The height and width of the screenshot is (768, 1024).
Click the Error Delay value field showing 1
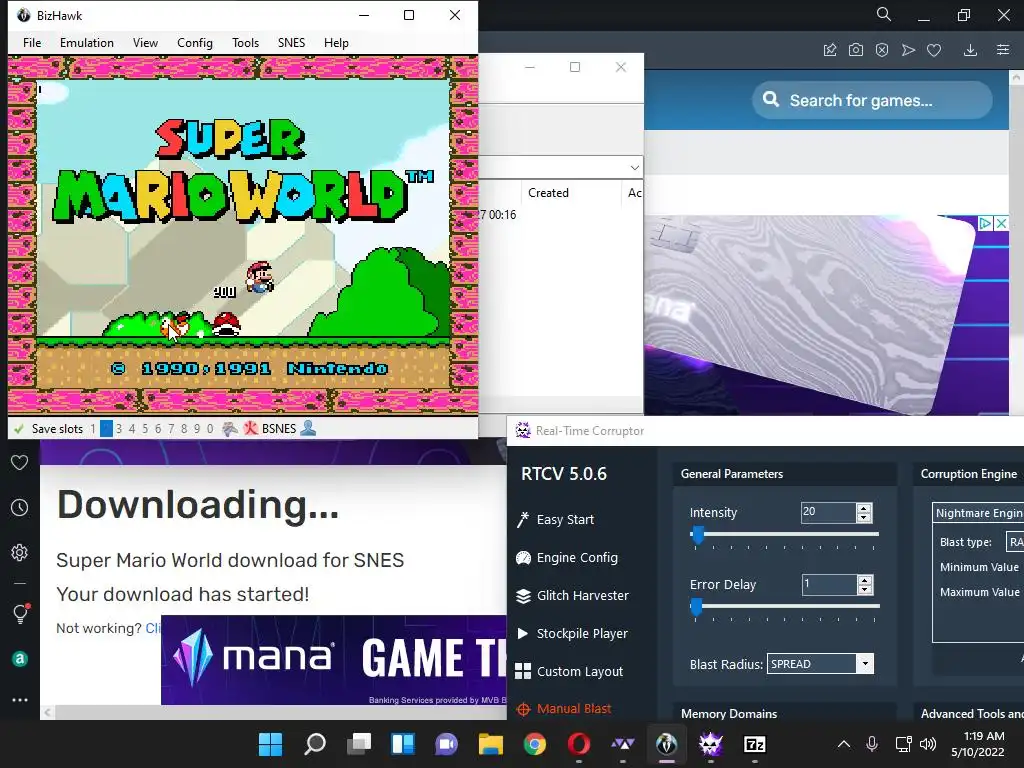[829, 584]
